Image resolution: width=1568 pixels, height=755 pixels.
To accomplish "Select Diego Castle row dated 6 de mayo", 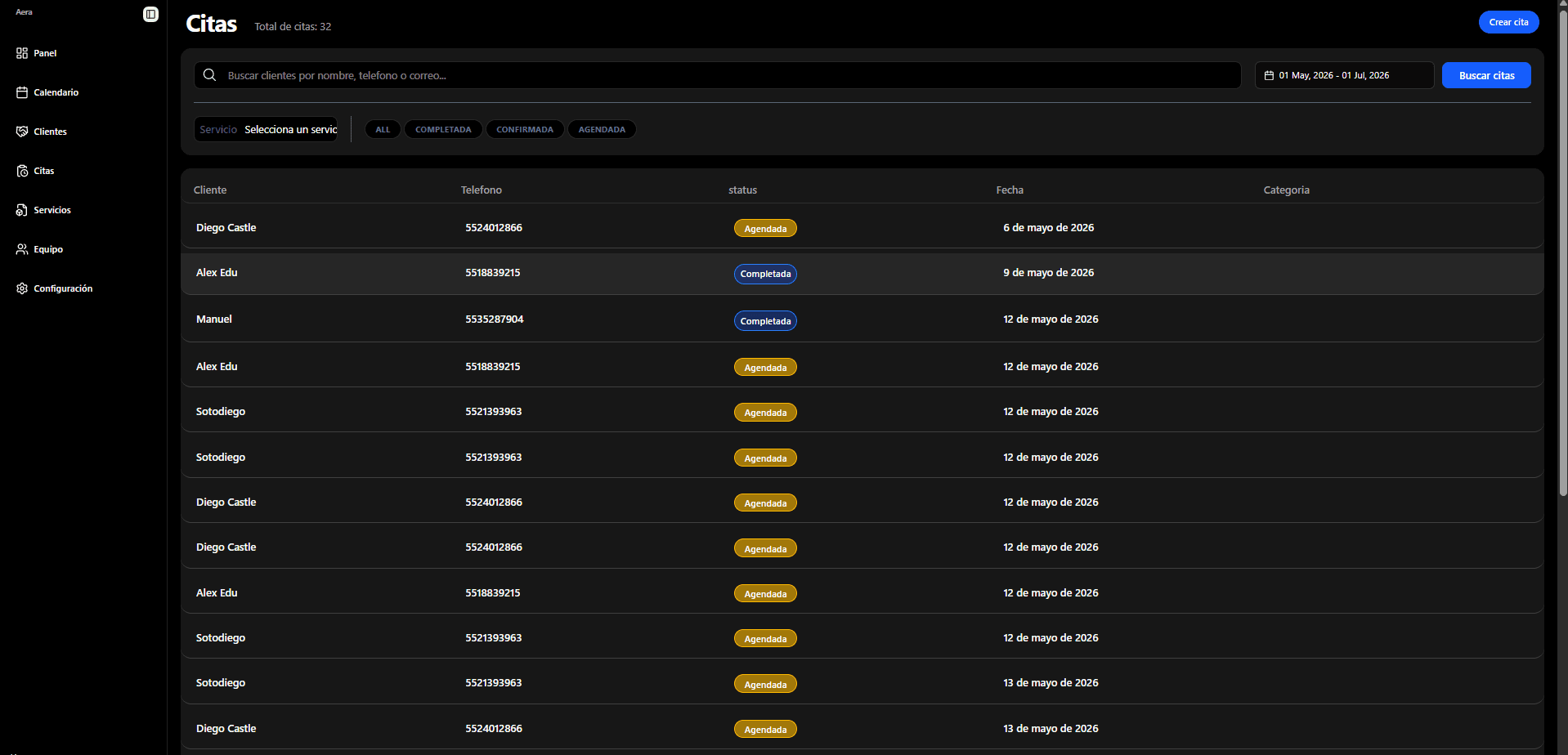I will (862, 227).
